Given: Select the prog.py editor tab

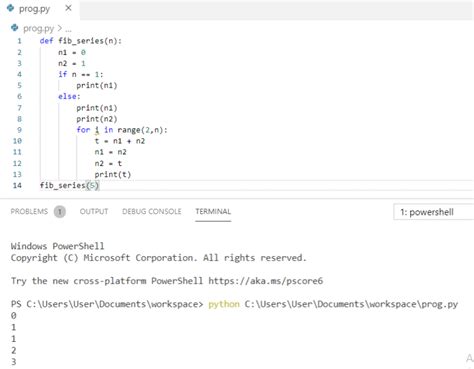Looking at the screenshot, I should (39, 9).
